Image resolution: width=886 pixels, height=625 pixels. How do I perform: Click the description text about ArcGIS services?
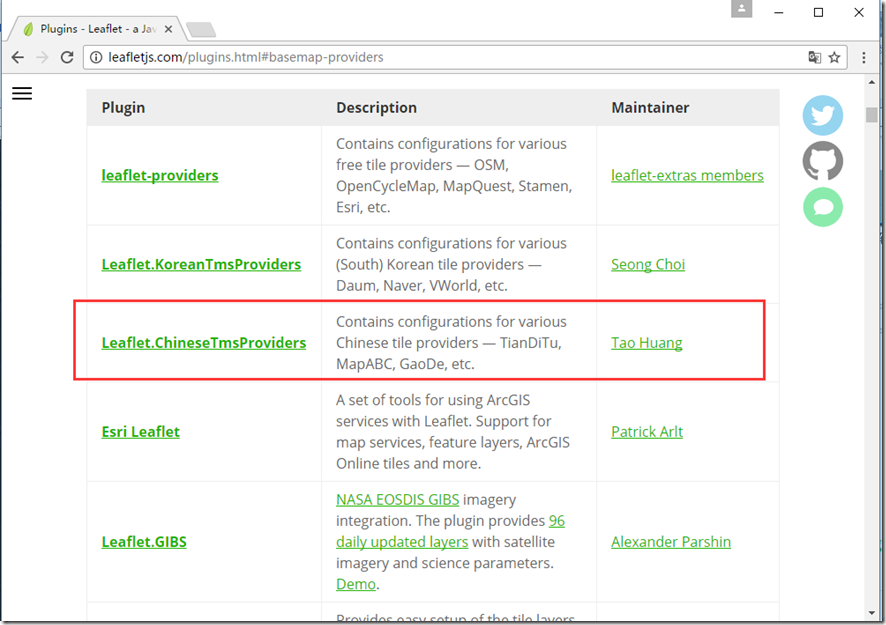click(453, 432)
